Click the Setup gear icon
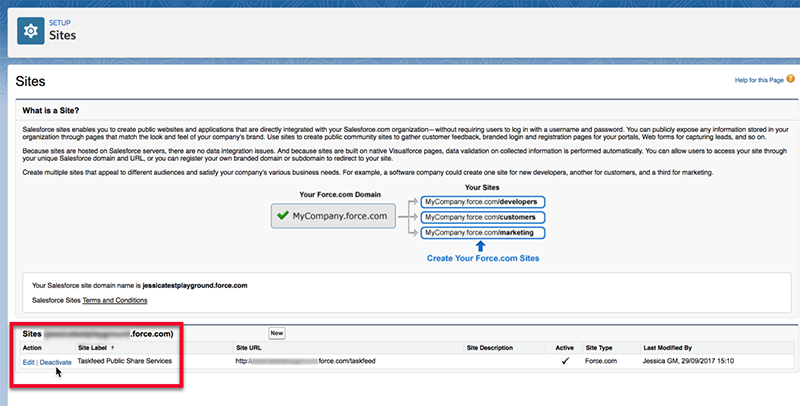Screen dimensions: 800x410 31,31
